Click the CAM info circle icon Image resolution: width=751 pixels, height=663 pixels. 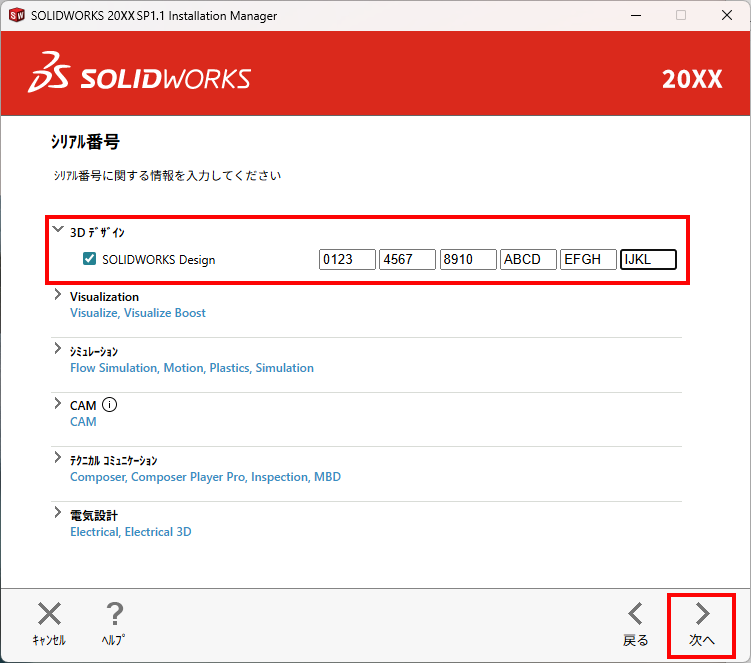coord(109,405)
